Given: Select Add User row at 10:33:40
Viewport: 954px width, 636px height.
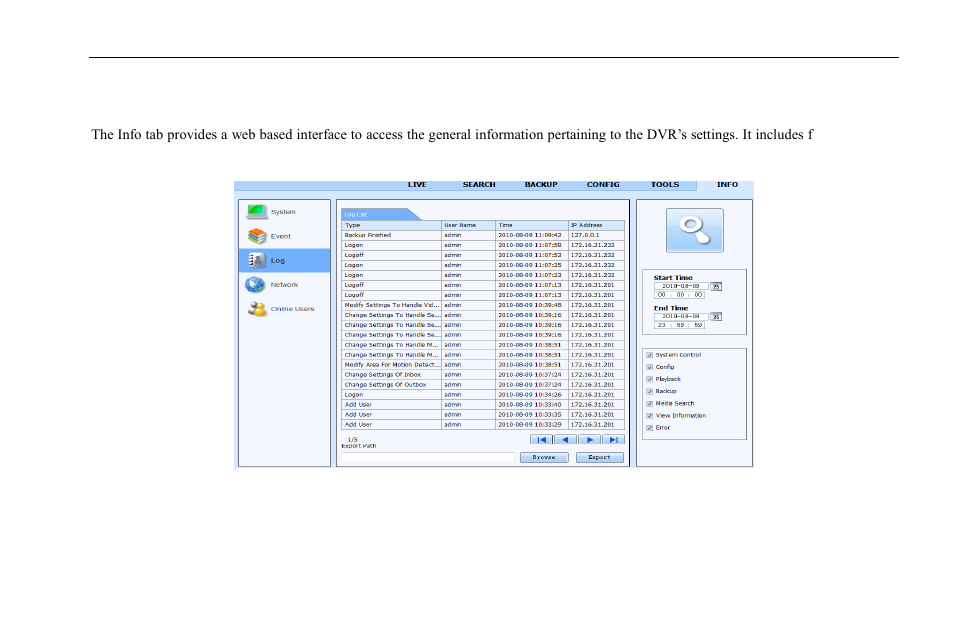Looking at the screenshot, I should [x=483, y=405].
